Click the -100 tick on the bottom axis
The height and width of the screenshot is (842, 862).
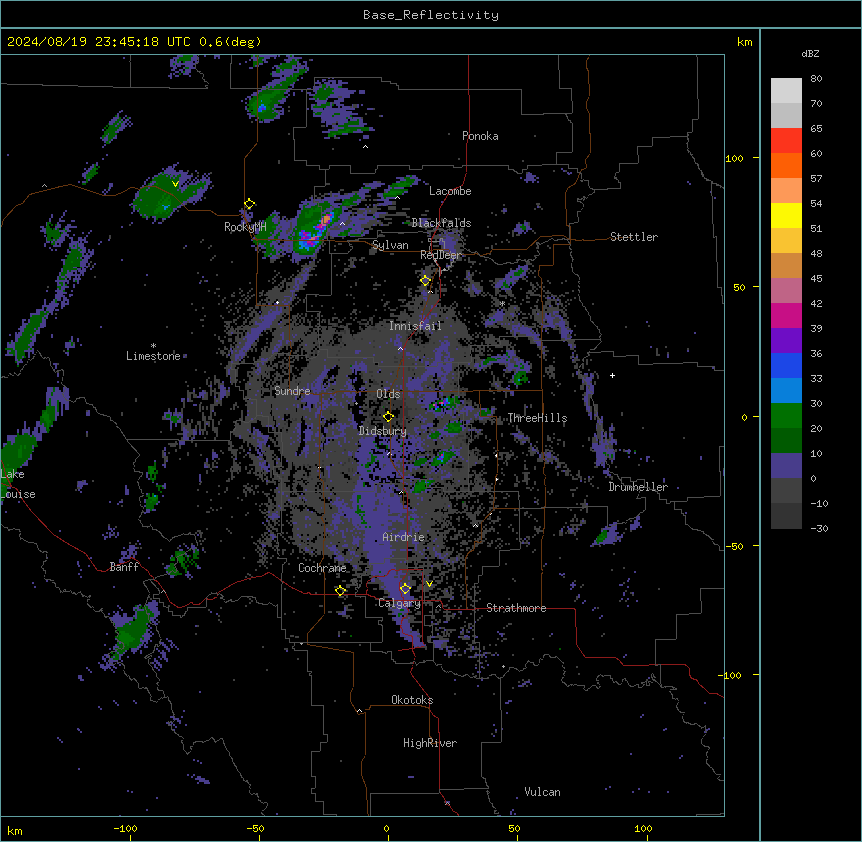pyautogui.click(x=125, y=828)
